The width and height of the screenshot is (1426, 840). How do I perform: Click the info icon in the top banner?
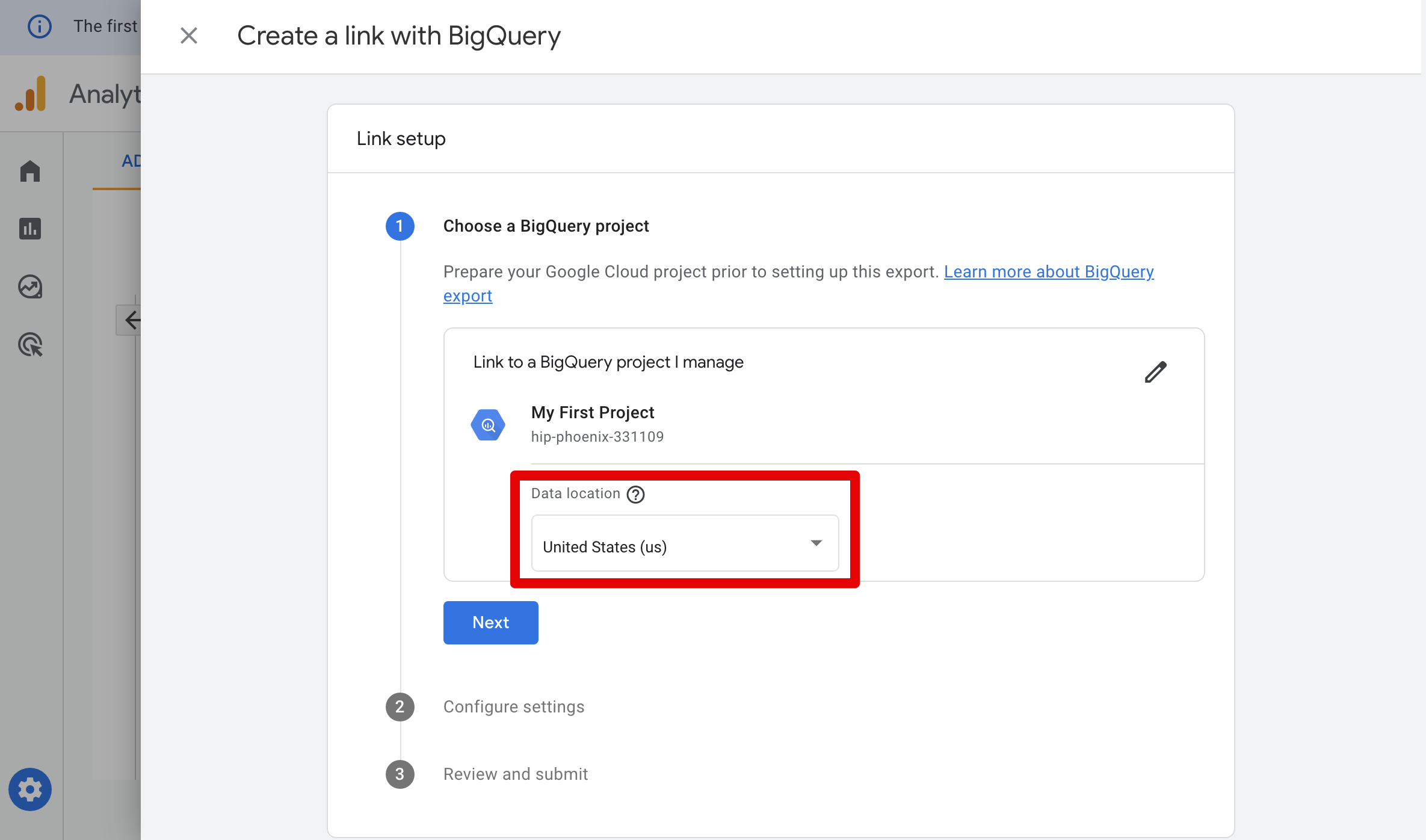coord(39,26)
